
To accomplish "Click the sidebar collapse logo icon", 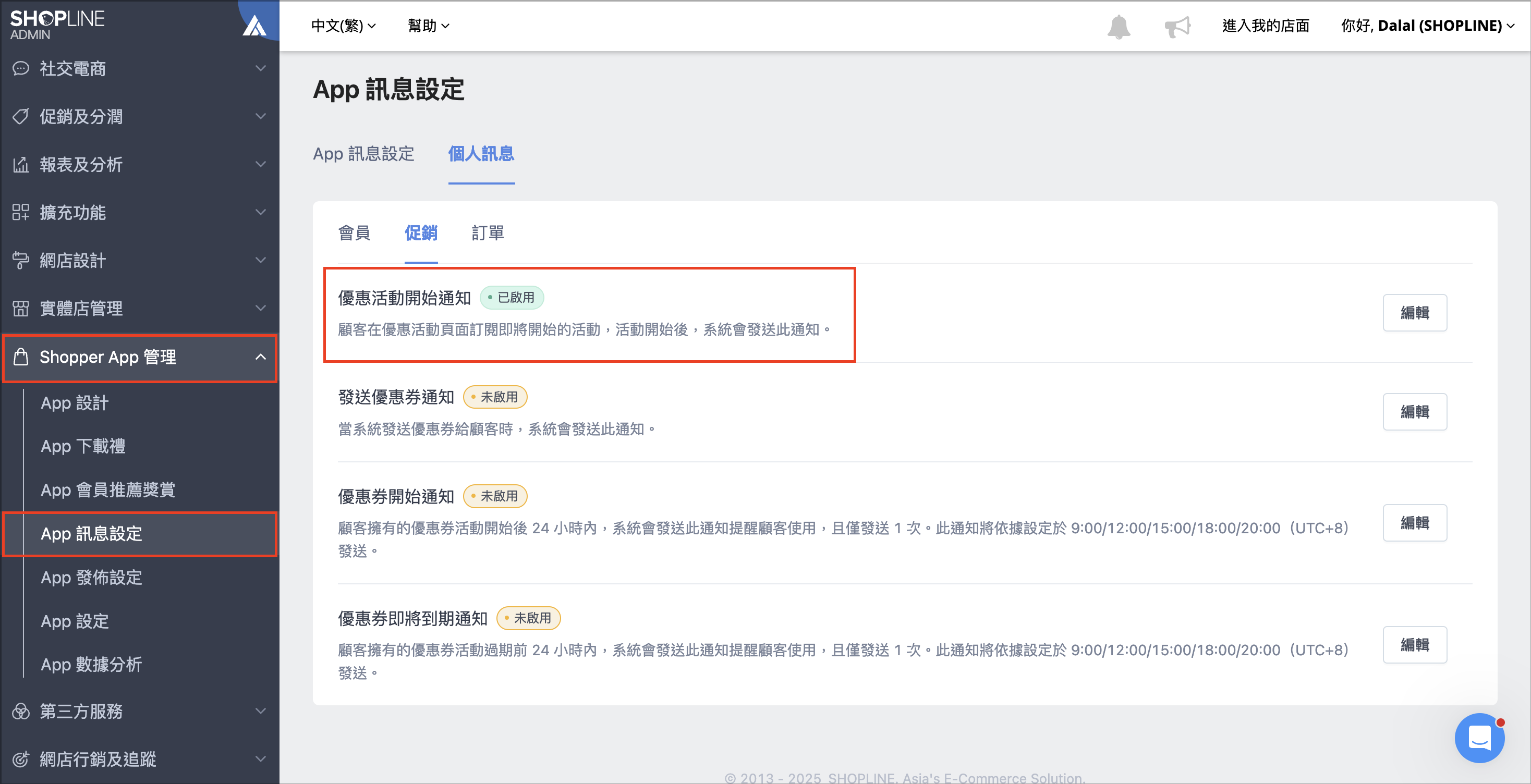I will point(255,26).
